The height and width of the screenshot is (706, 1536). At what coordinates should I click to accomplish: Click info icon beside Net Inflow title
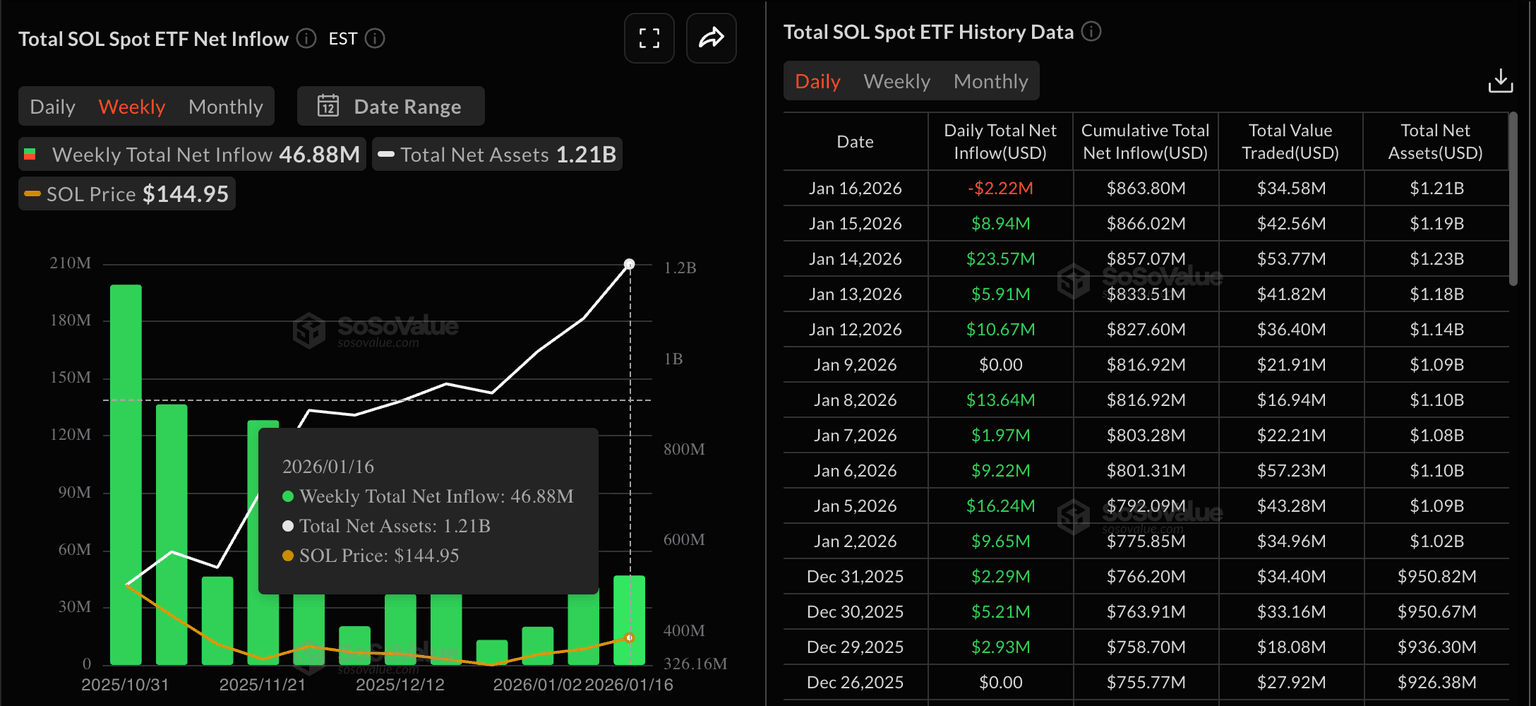point(307,39)
